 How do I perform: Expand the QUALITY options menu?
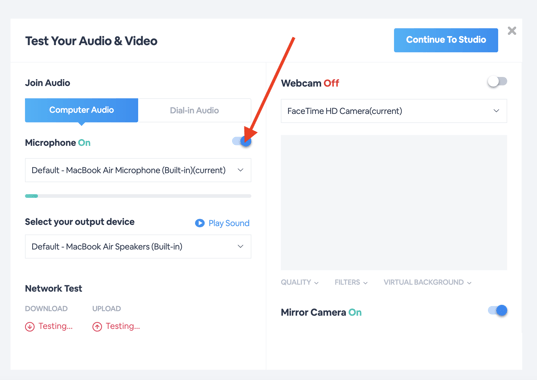point(300,282)
